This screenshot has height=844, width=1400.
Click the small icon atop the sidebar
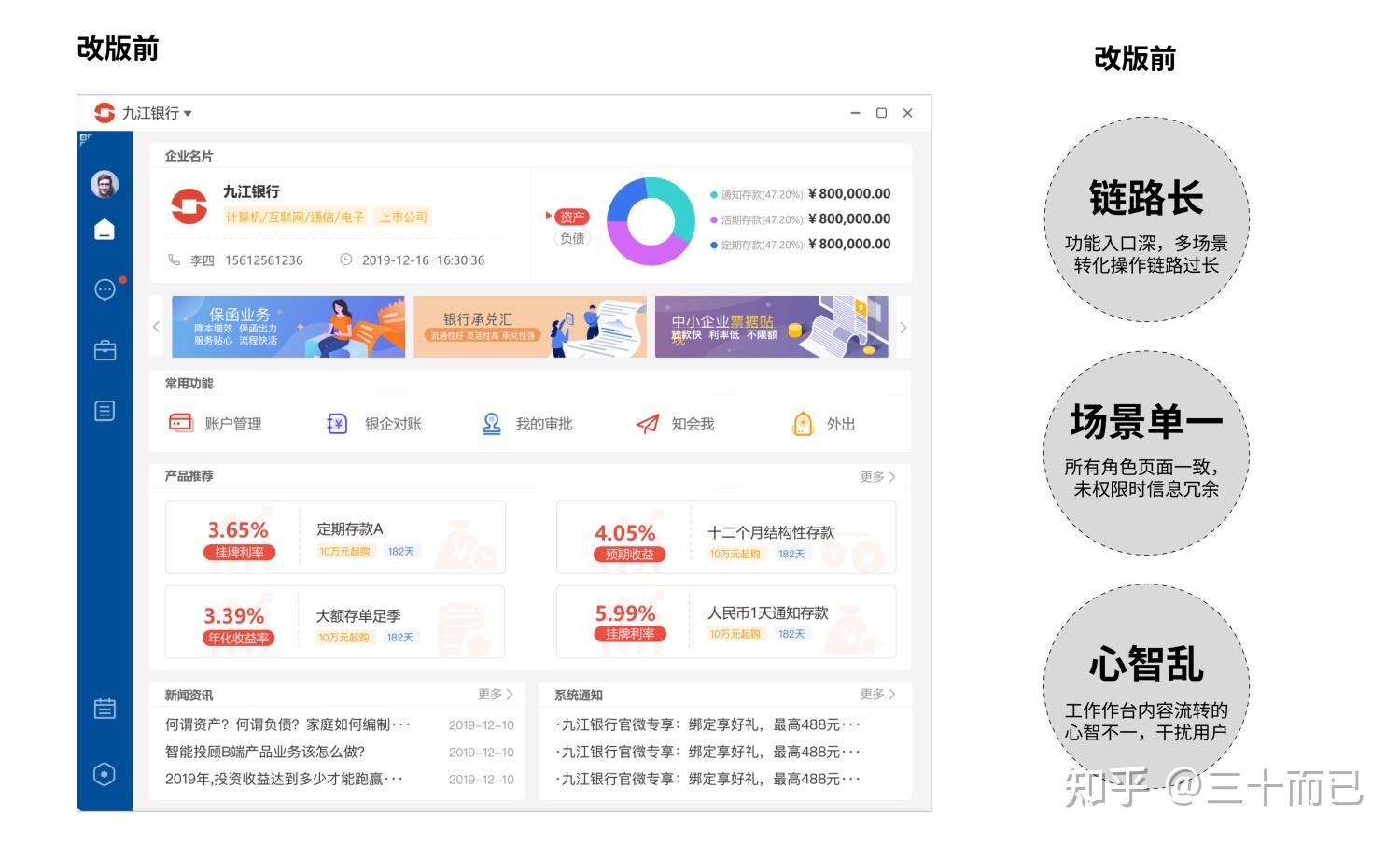[x=85, y=140]
